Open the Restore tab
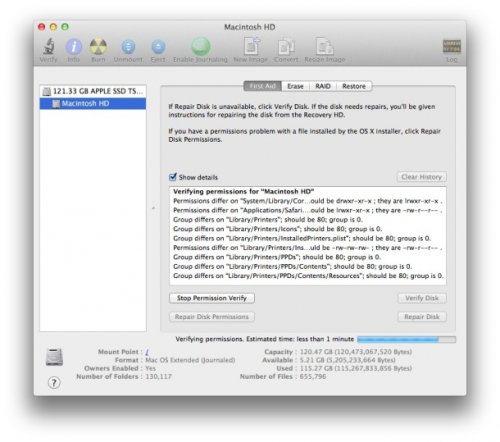This screenshot has height=442, width=500. [354, 86]
